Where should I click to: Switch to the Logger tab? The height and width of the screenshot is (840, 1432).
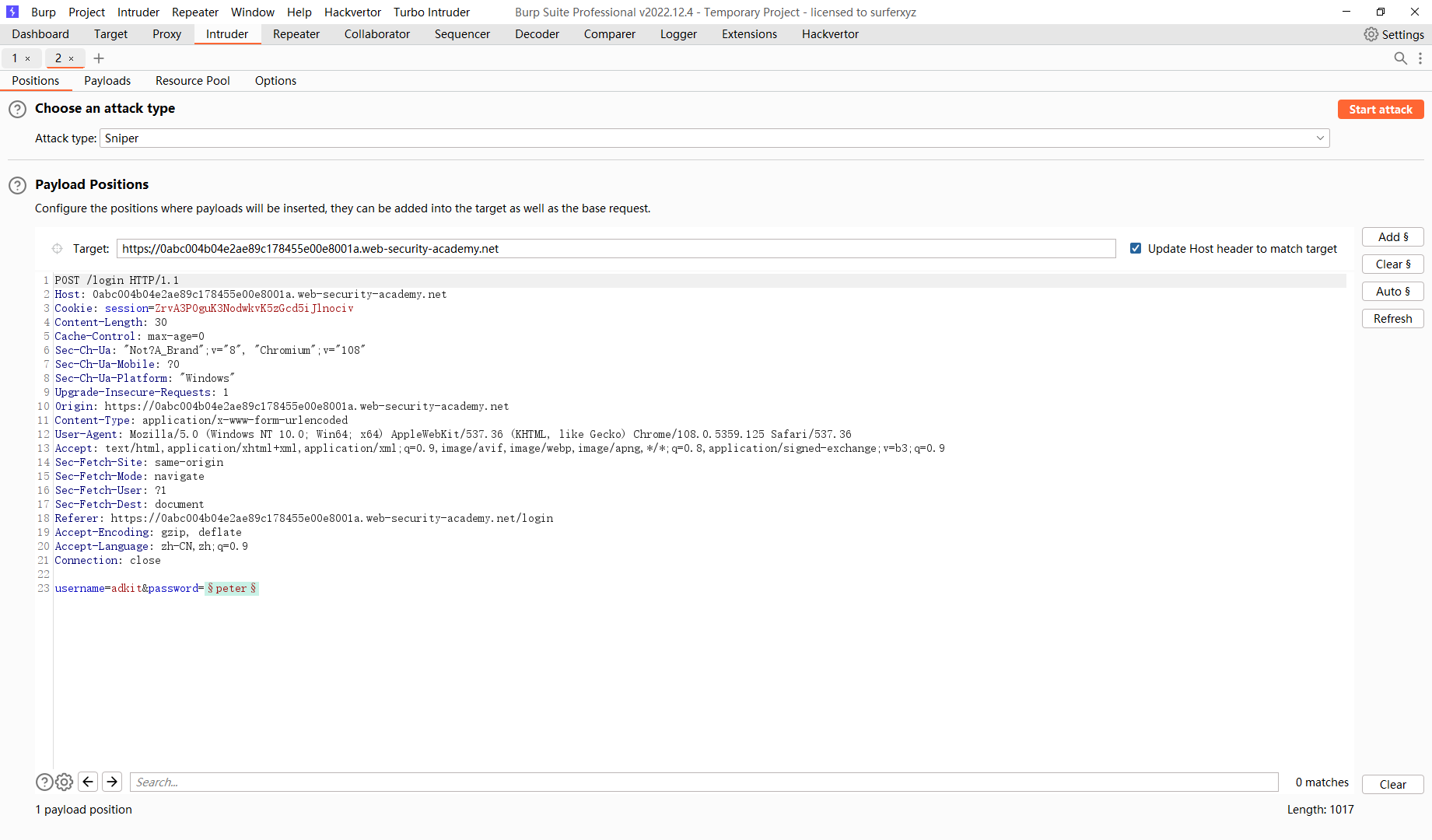678,34
